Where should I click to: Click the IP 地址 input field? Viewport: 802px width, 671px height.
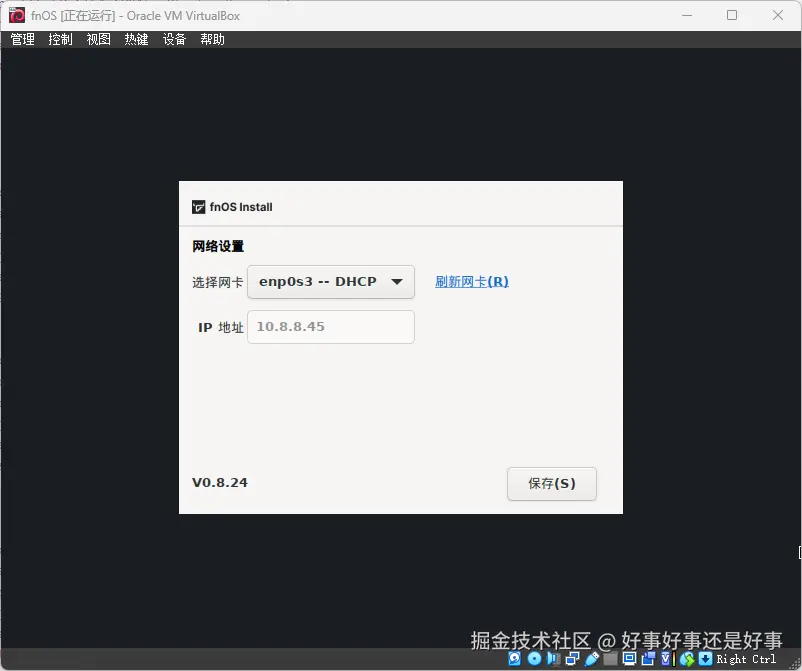331,327
